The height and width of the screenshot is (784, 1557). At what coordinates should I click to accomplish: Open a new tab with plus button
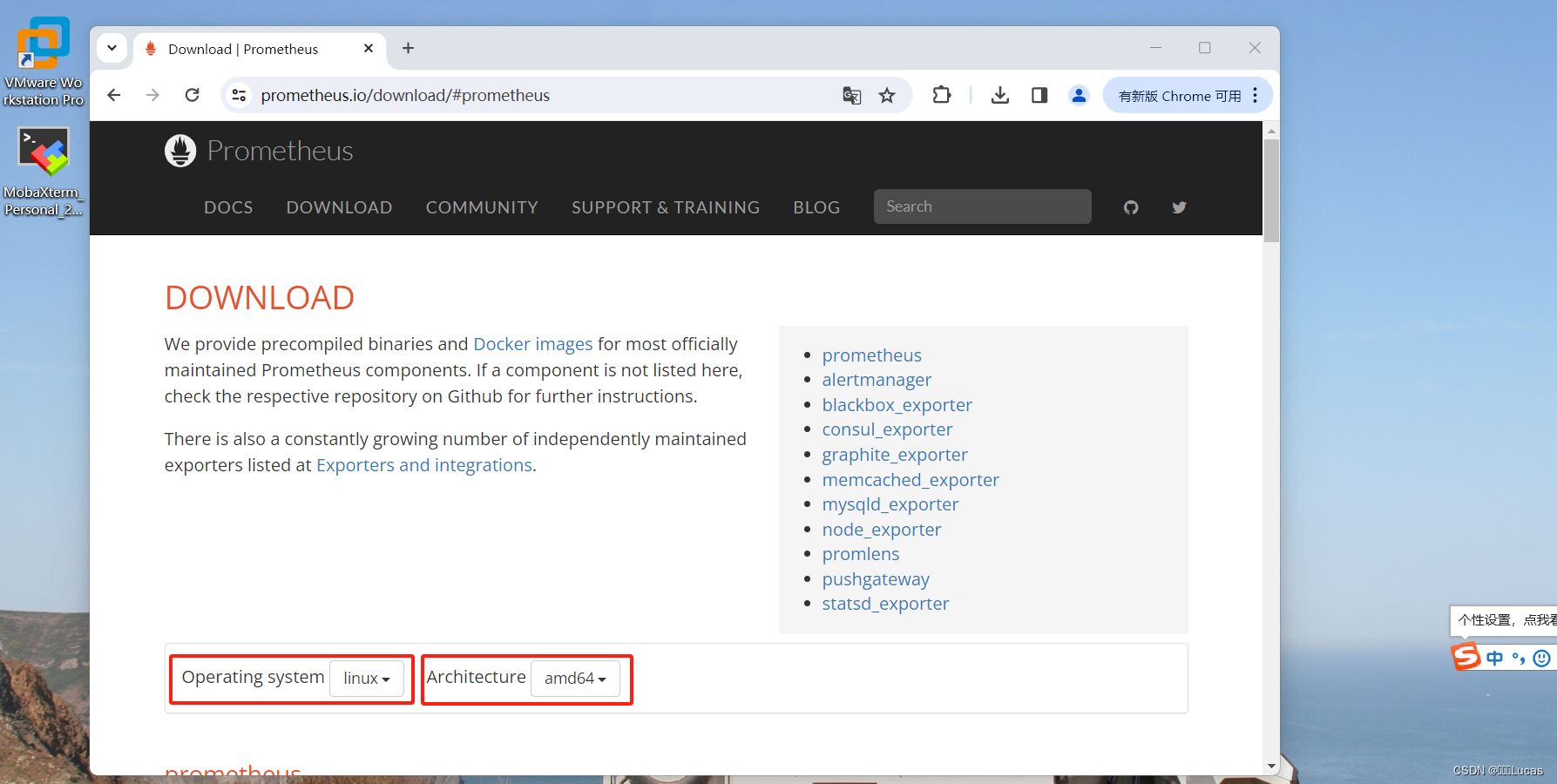[408, 48]
